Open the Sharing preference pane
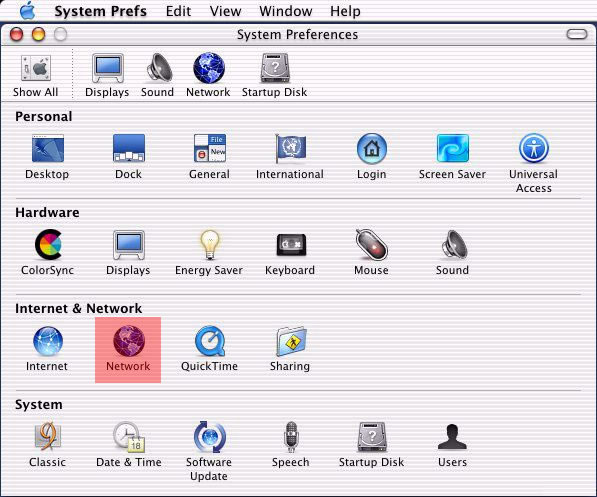Image resolution: width=597 pixels, height=497 pixels. point(290,349)
